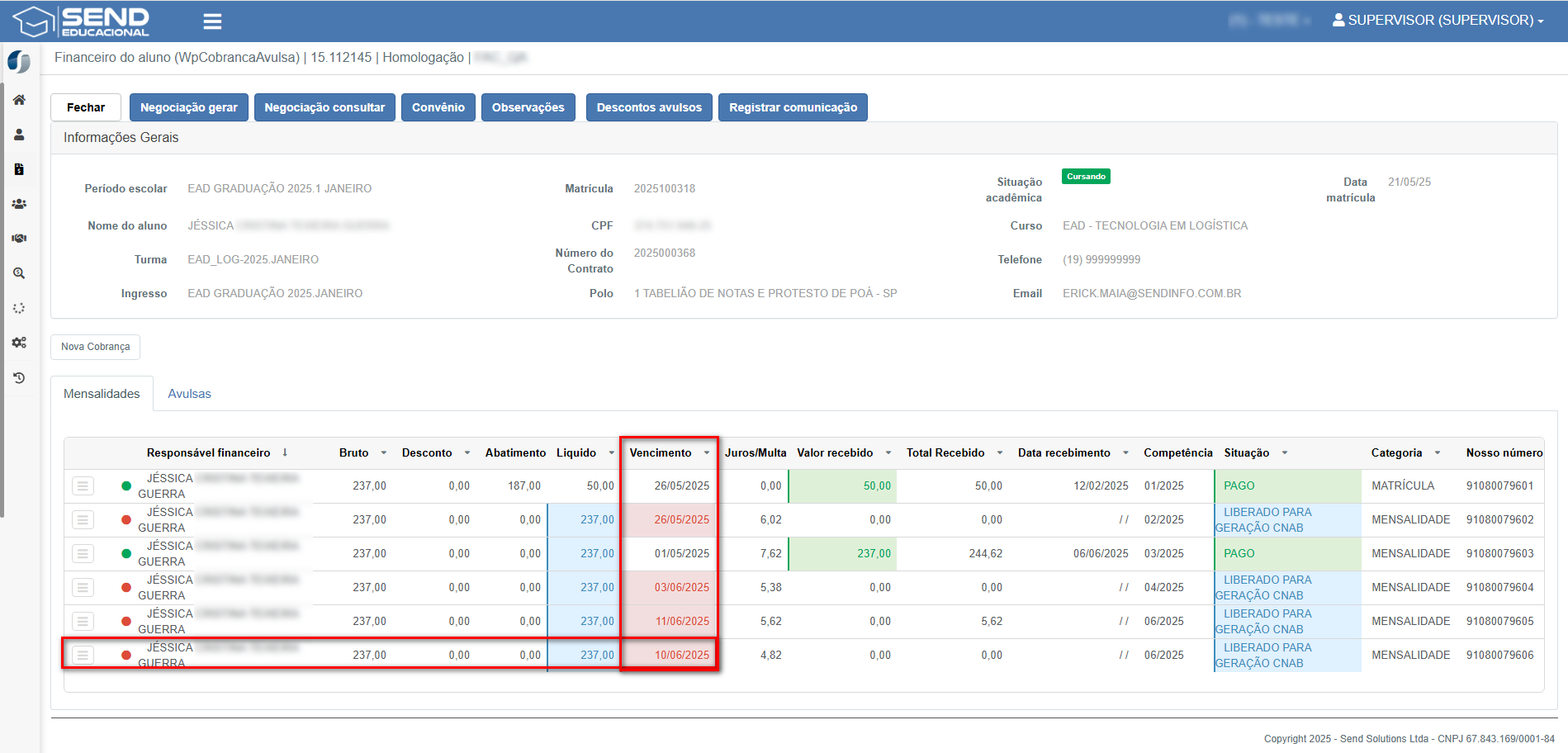
Task: Open Situação column filter dropdown
Action: [x=1285, y=453]
